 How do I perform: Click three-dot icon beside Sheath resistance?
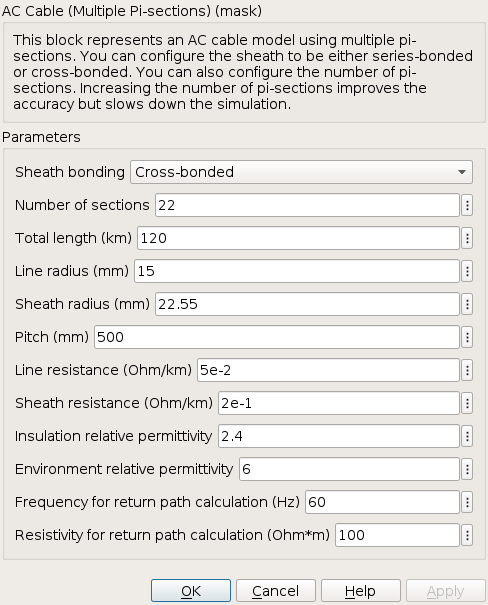click(467, 403)
